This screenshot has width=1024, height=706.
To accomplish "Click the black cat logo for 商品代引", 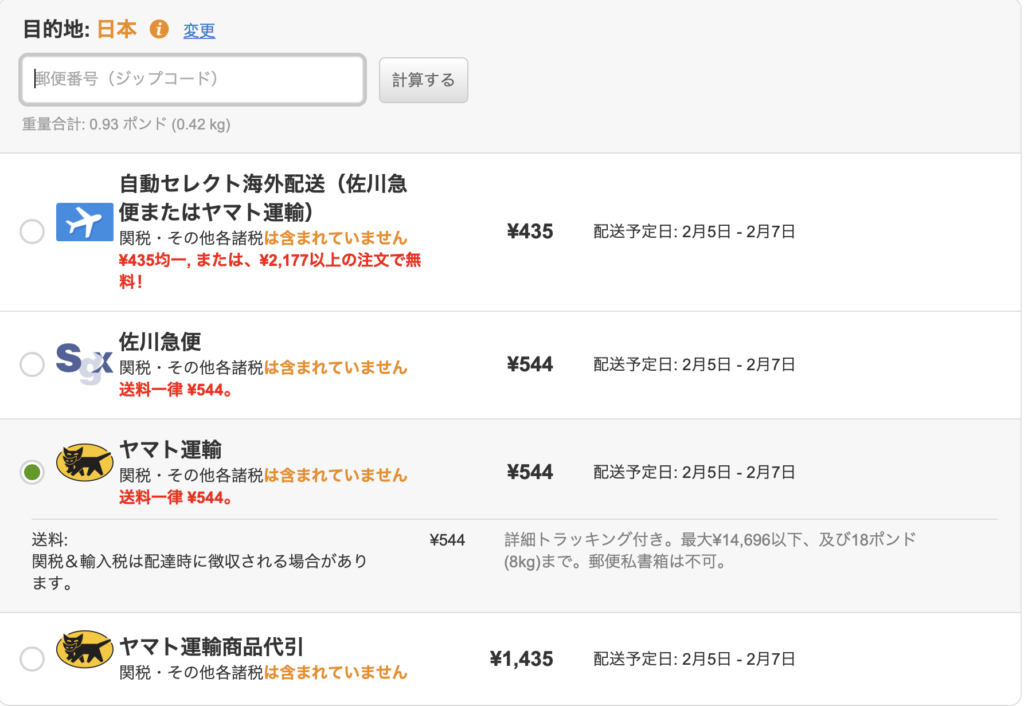I will tap(84, 649).
